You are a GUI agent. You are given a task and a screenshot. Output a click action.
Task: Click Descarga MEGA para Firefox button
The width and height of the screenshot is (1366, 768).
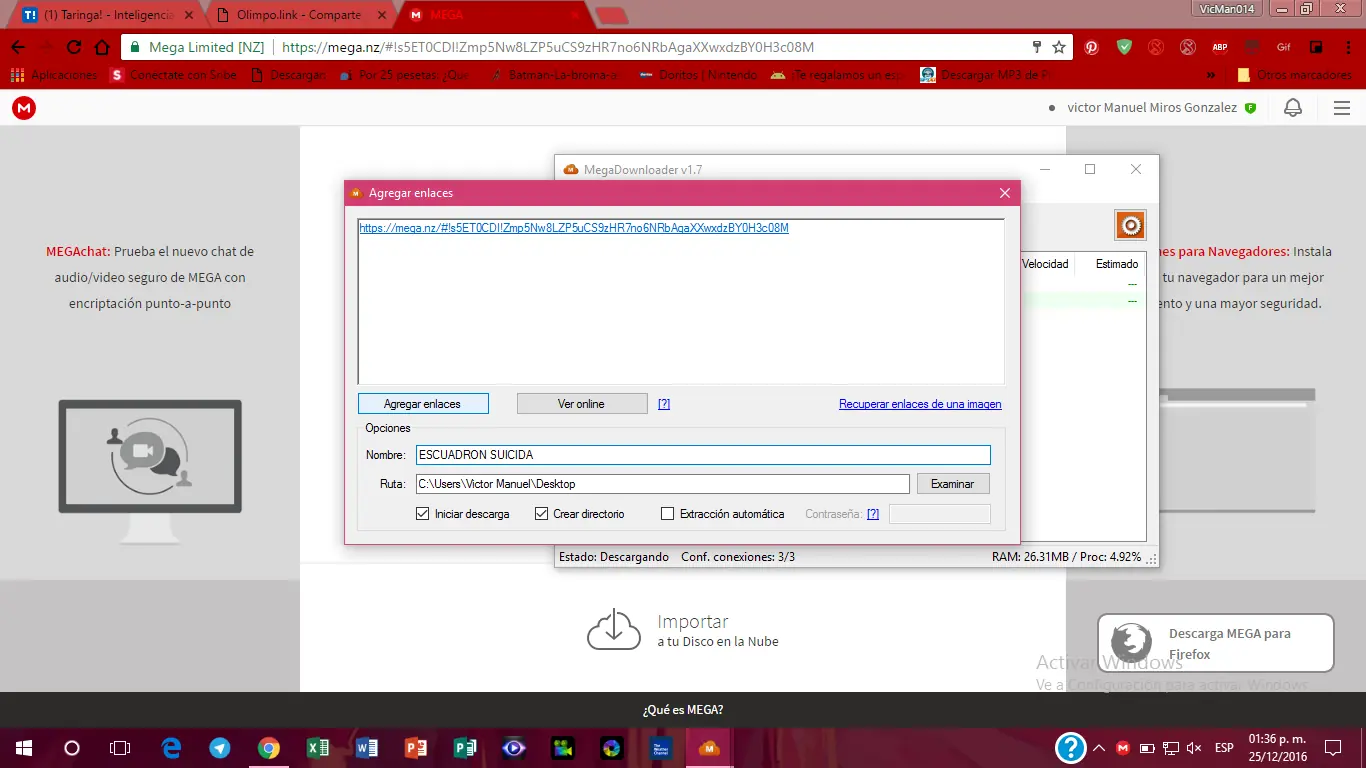(1215, 643)
